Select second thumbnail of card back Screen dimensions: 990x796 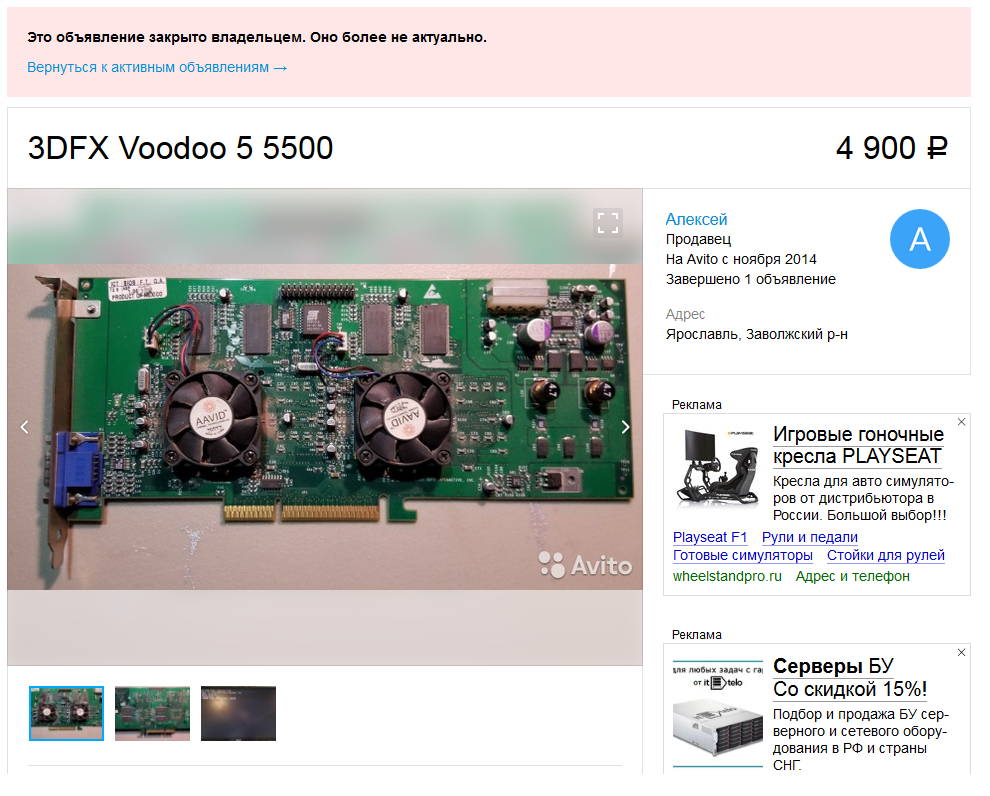click(x=152, y=713)
